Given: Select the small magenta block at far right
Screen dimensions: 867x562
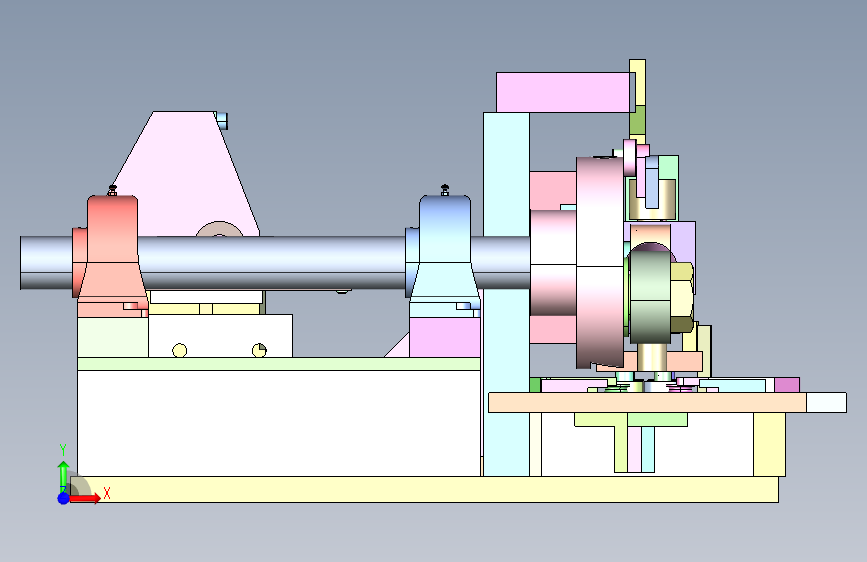Looking at the screenshot, I should coord(787,385).
